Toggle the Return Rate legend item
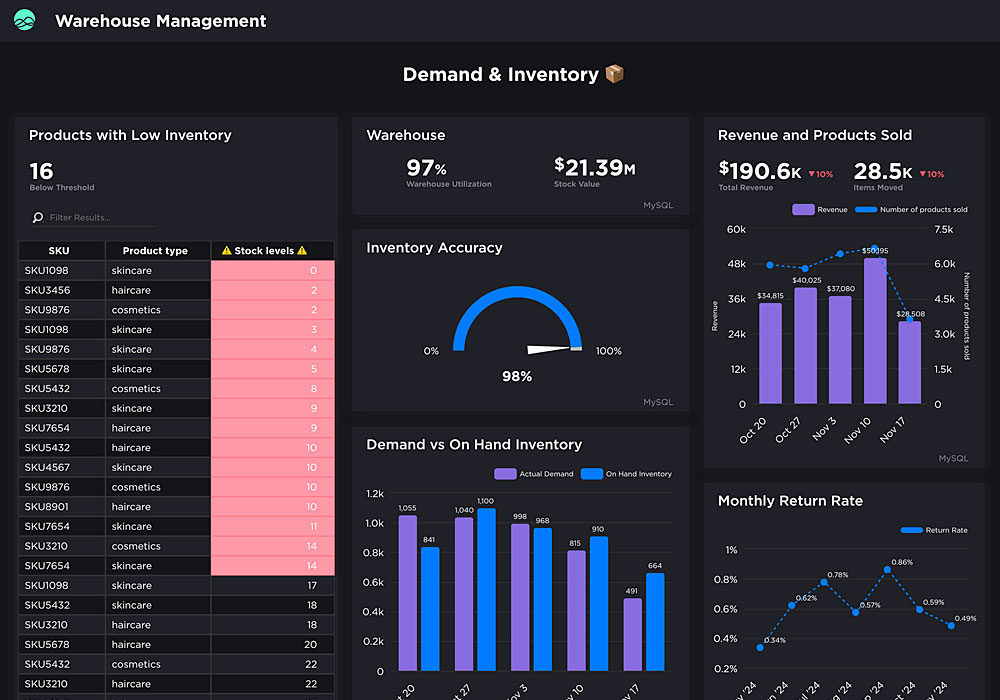The image size is (1000, 700). 934,530
